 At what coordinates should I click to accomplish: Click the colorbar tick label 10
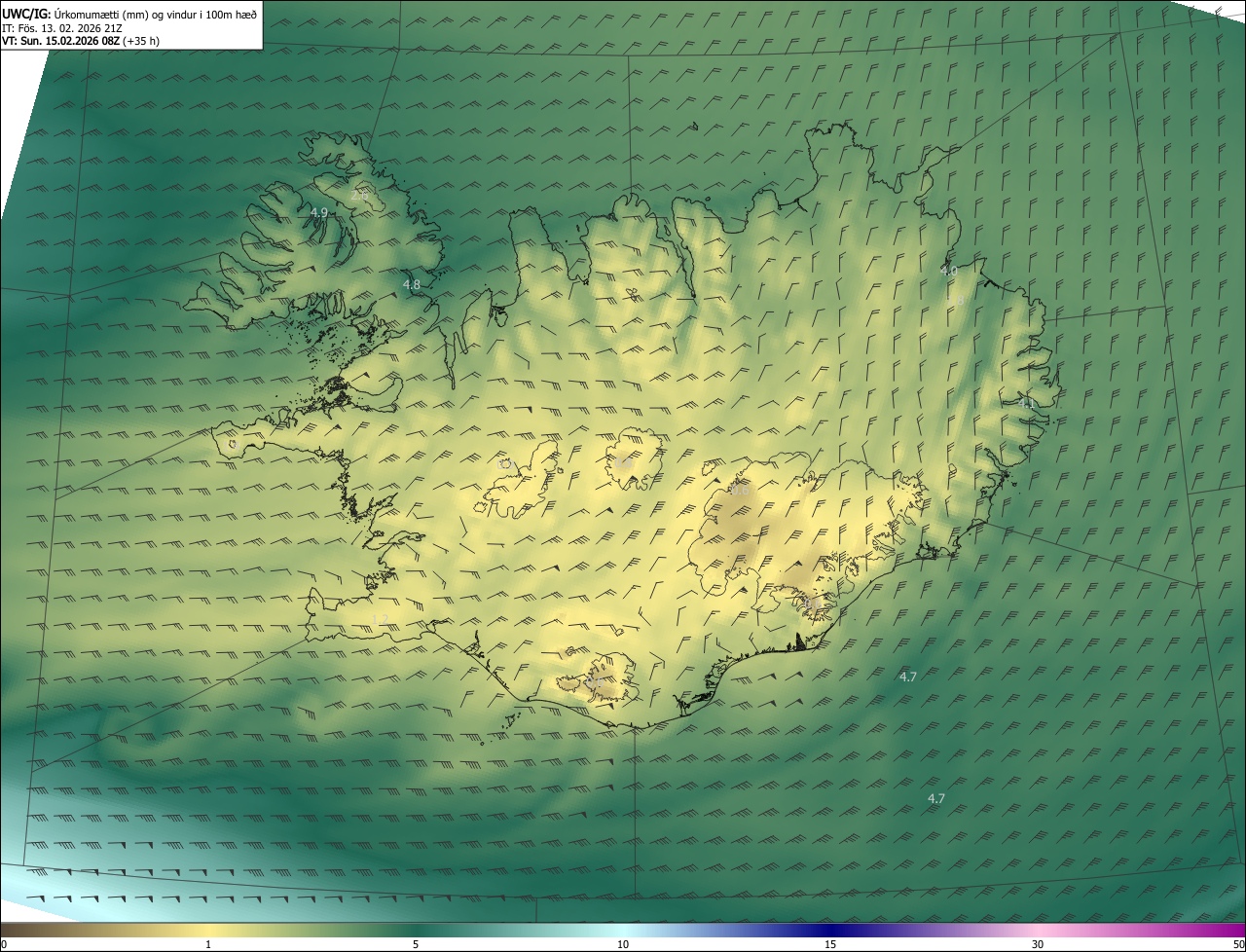pyautogui.click(x=623, y=944)
